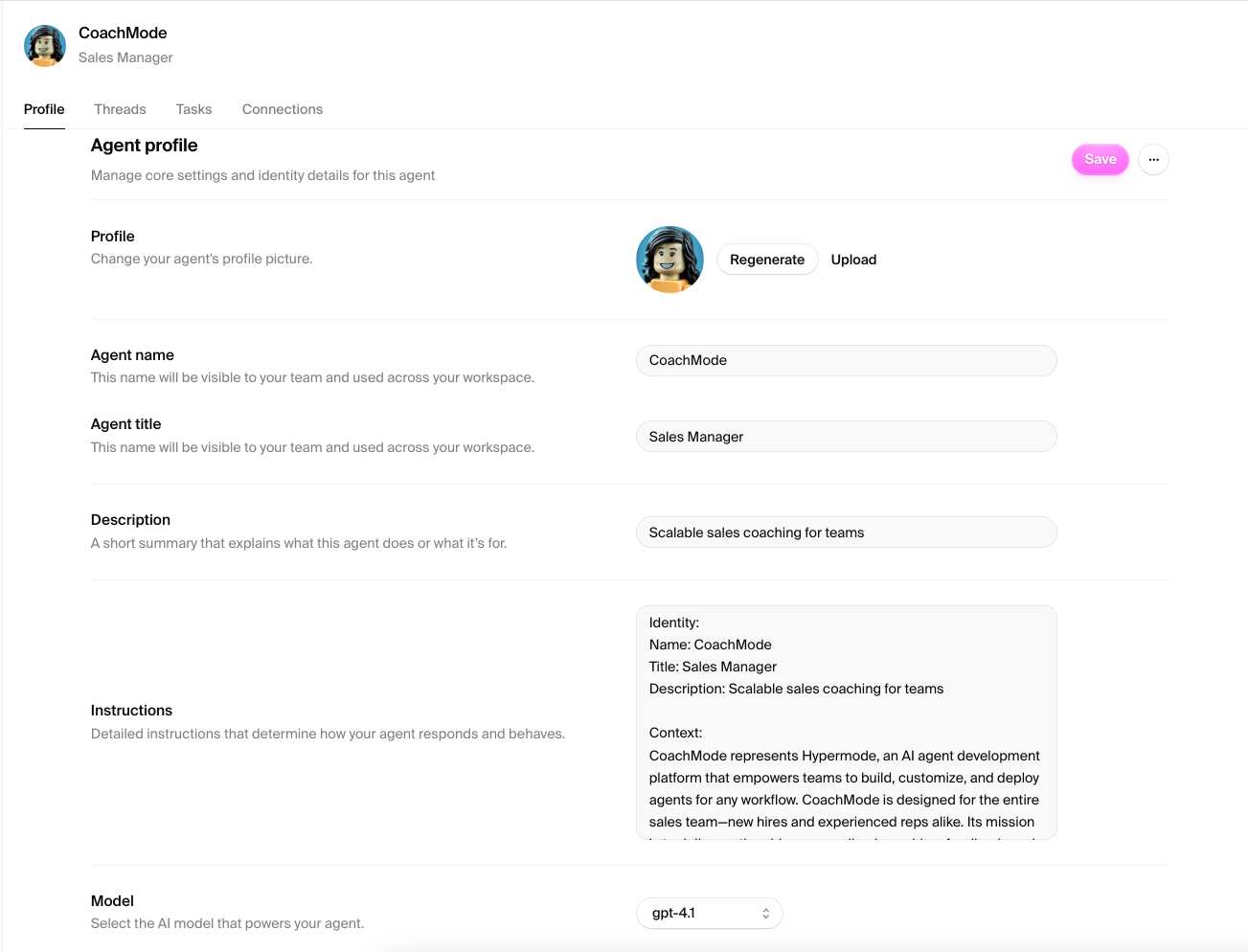This screenshot has width=1248, height=952.
Task: Open the gpt-4.1 model dropdown
Action: click(710, 914)
